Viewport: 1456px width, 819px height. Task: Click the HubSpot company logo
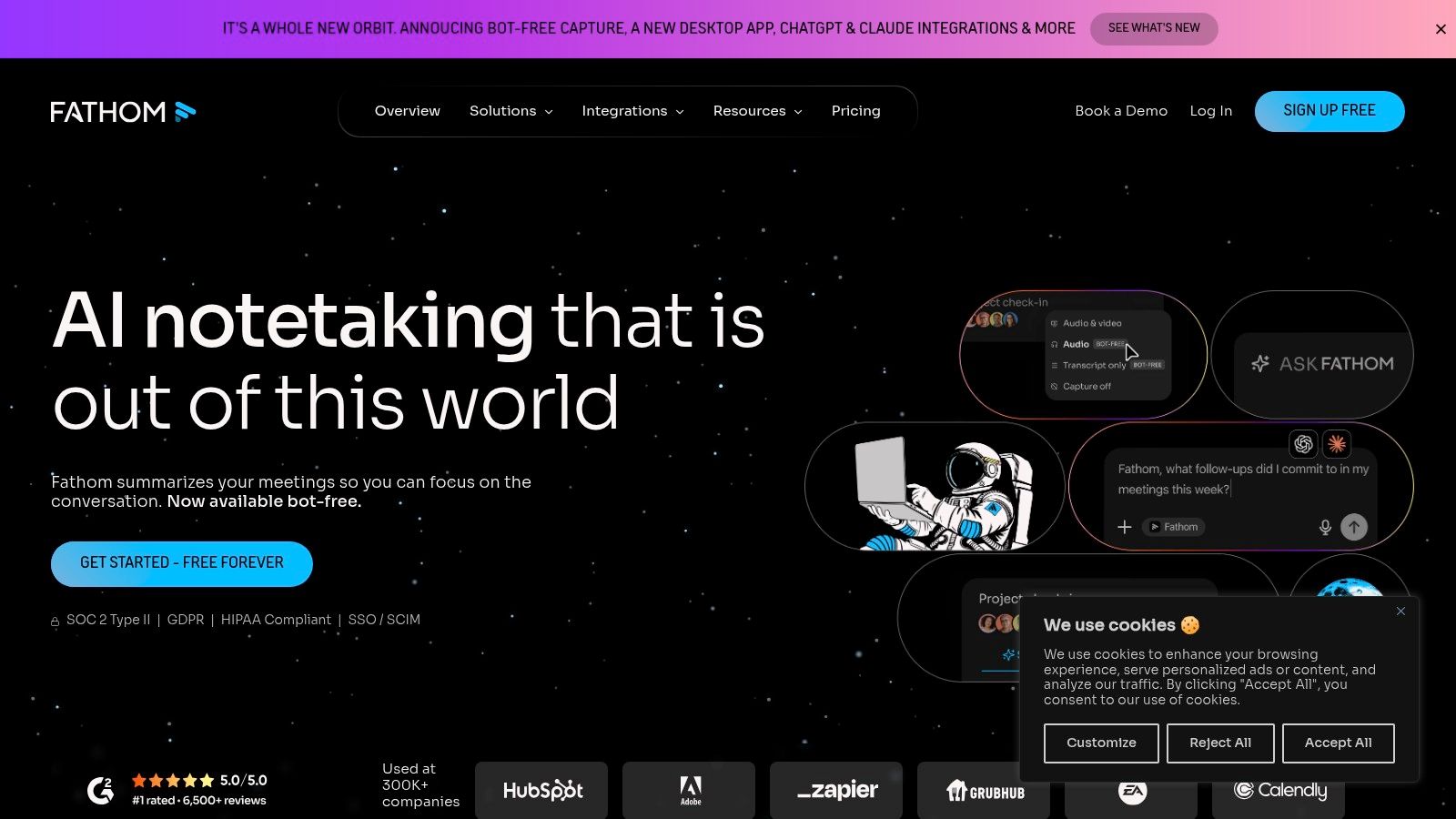542,790
